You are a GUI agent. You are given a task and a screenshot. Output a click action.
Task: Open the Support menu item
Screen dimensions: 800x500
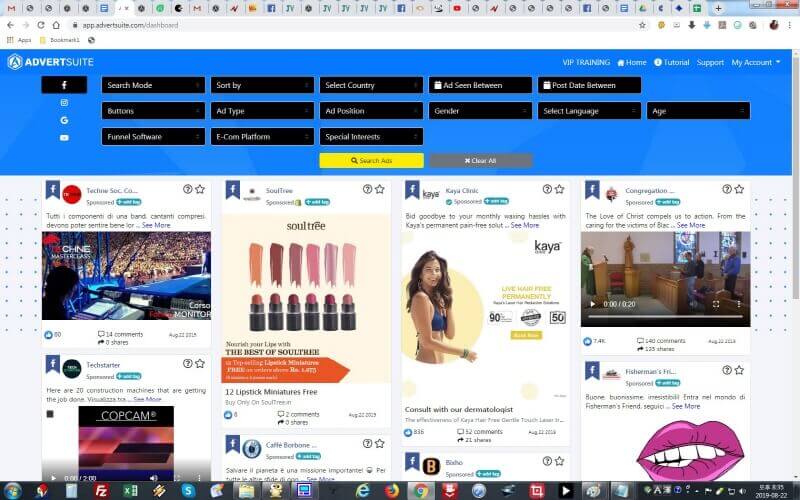710,62
